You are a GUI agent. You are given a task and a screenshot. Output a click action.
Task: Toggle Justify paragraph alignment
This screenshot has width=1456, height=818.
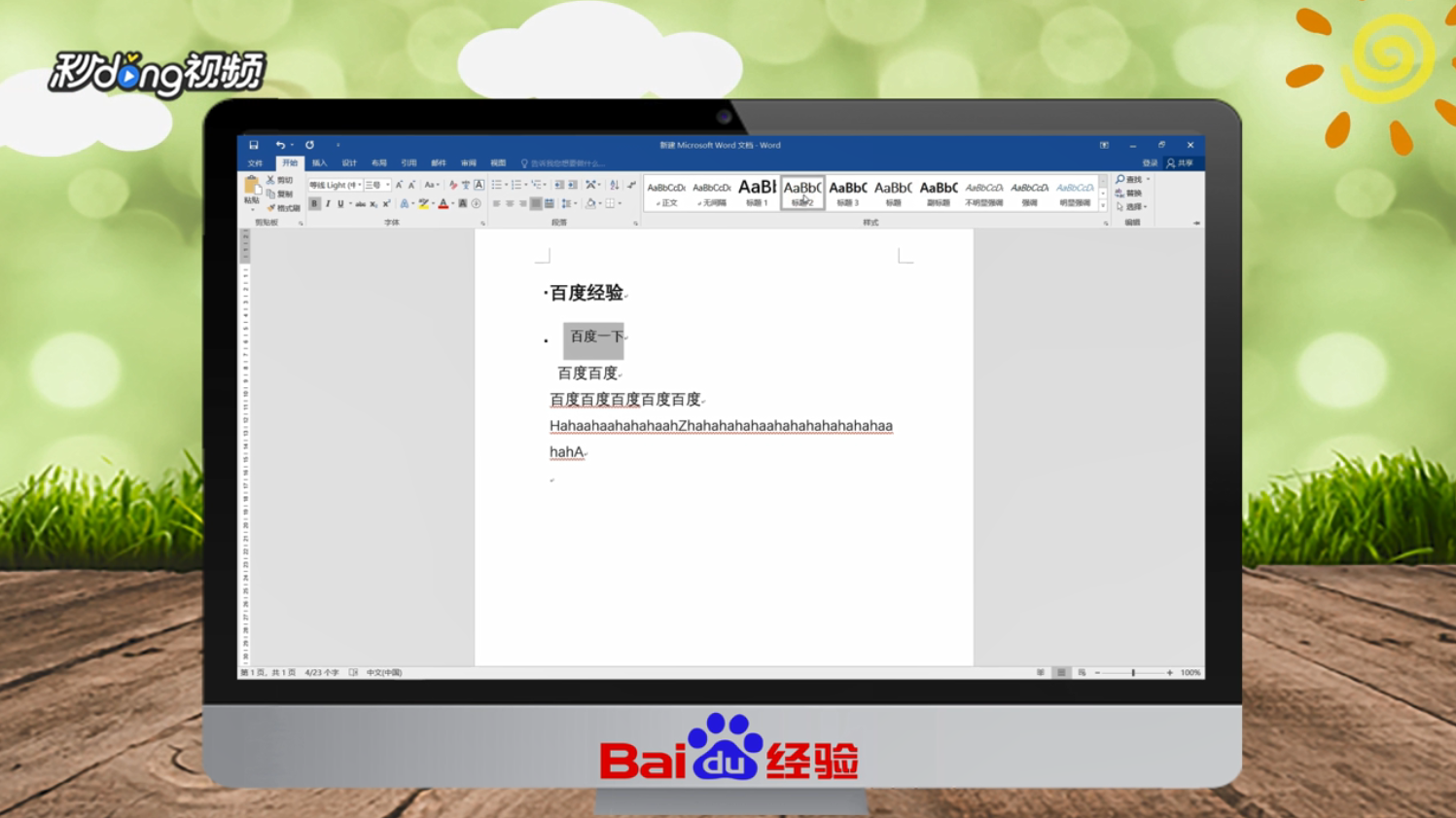[x=536, y=203]
